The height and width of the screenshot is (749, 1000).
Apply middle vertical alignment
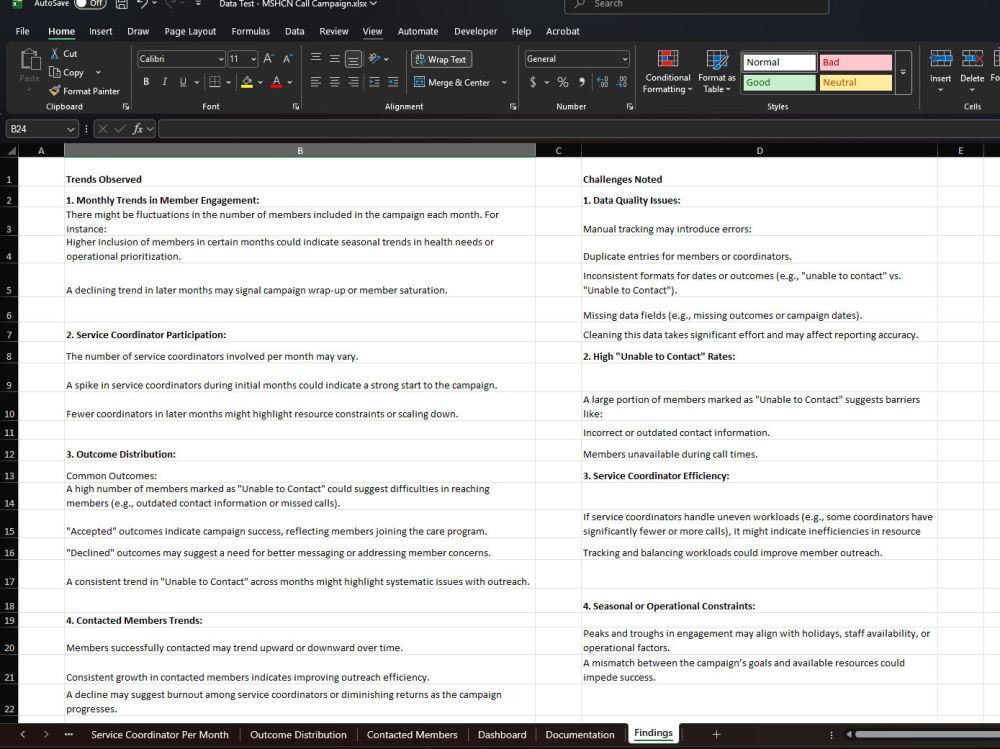pos(334,59)
